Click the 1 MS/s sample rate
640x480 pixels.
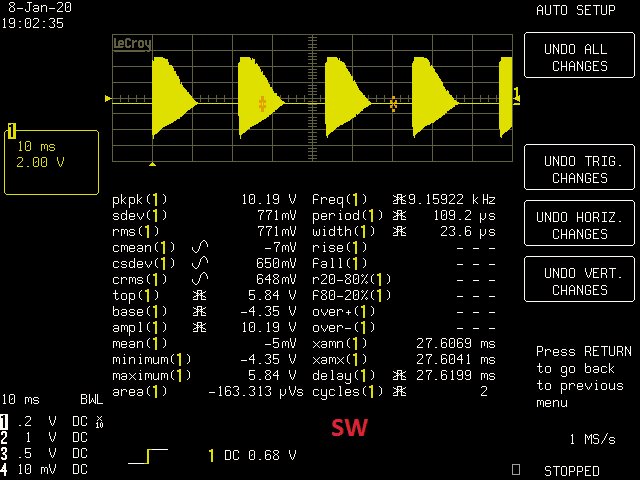pyautogui.click(x=592, y=439)
